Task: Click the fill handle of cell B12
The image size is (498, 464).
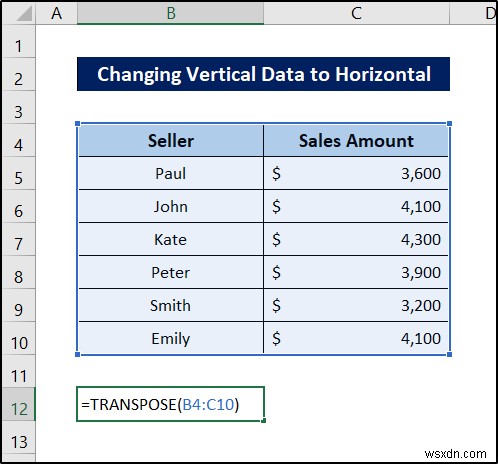Action: point(264,421)
